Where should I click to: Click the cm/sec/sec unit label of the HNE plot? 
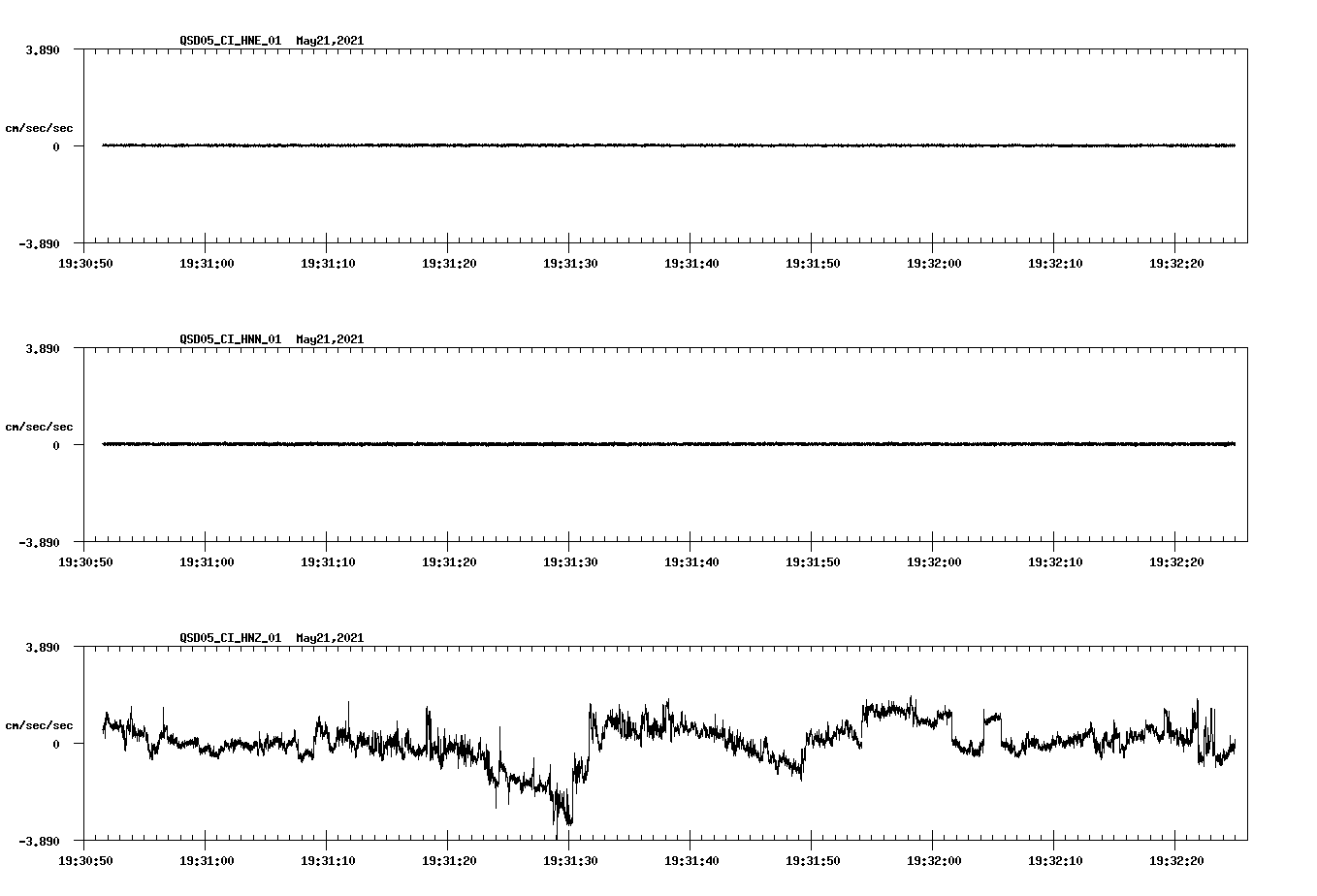pyautogui.click(x=39, y=127)
